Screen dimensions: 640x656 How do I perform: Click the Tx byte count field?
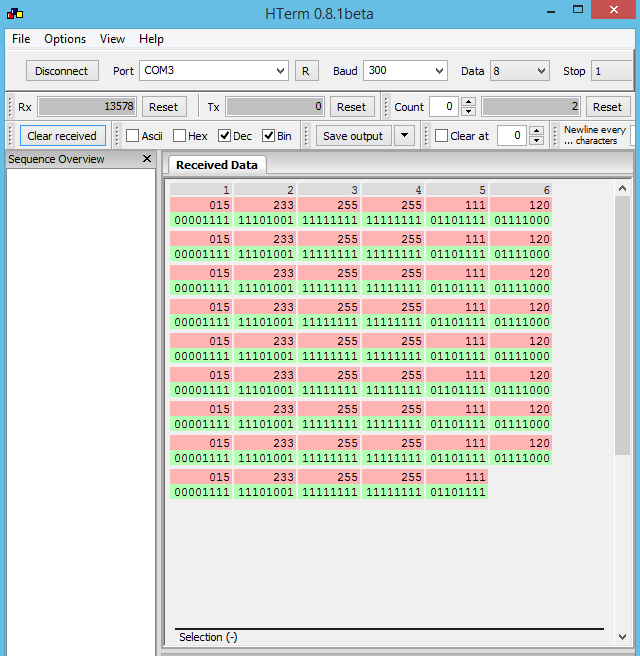(275, 107)
